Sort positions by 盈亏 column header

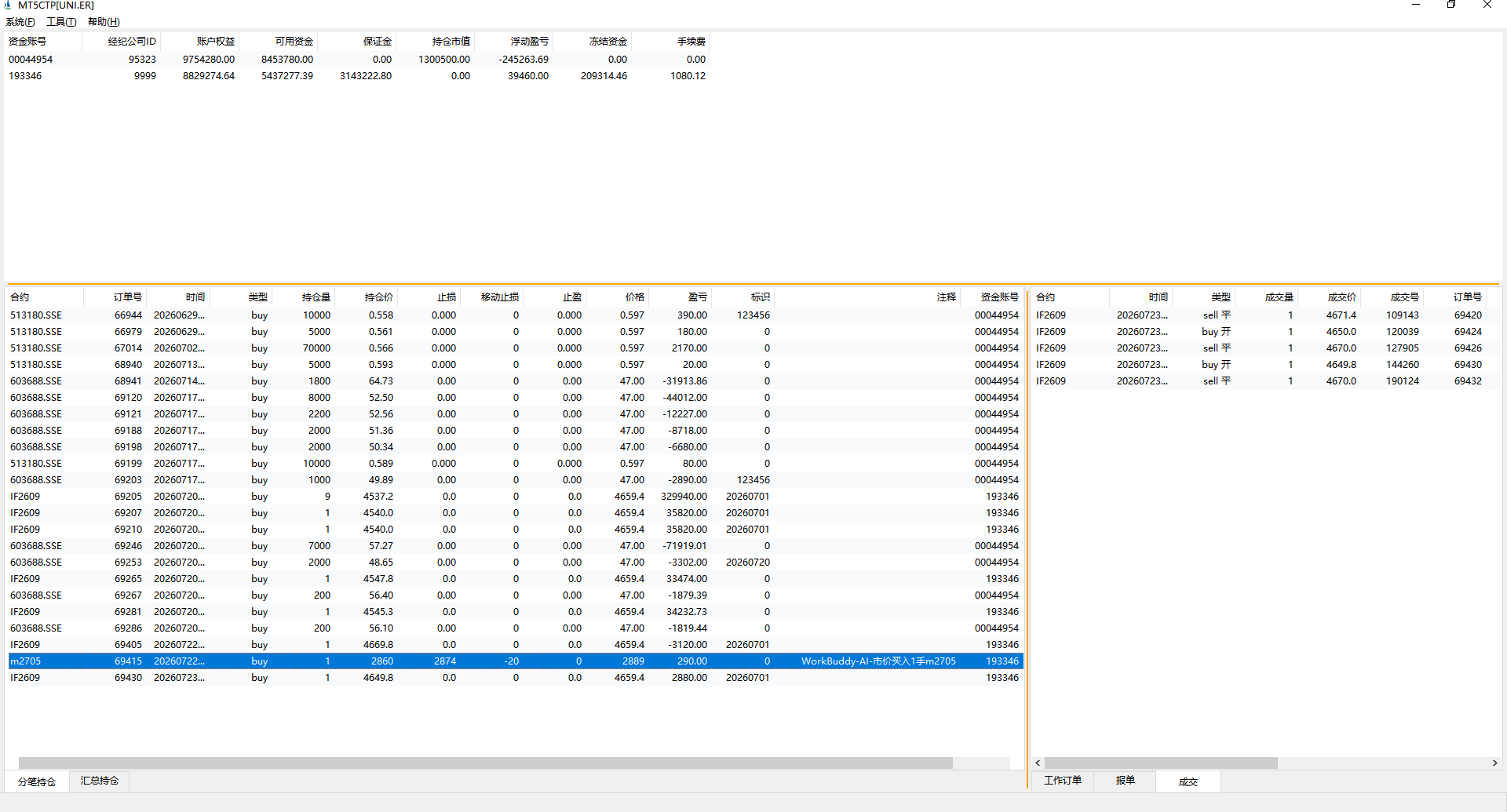(681, 297)
